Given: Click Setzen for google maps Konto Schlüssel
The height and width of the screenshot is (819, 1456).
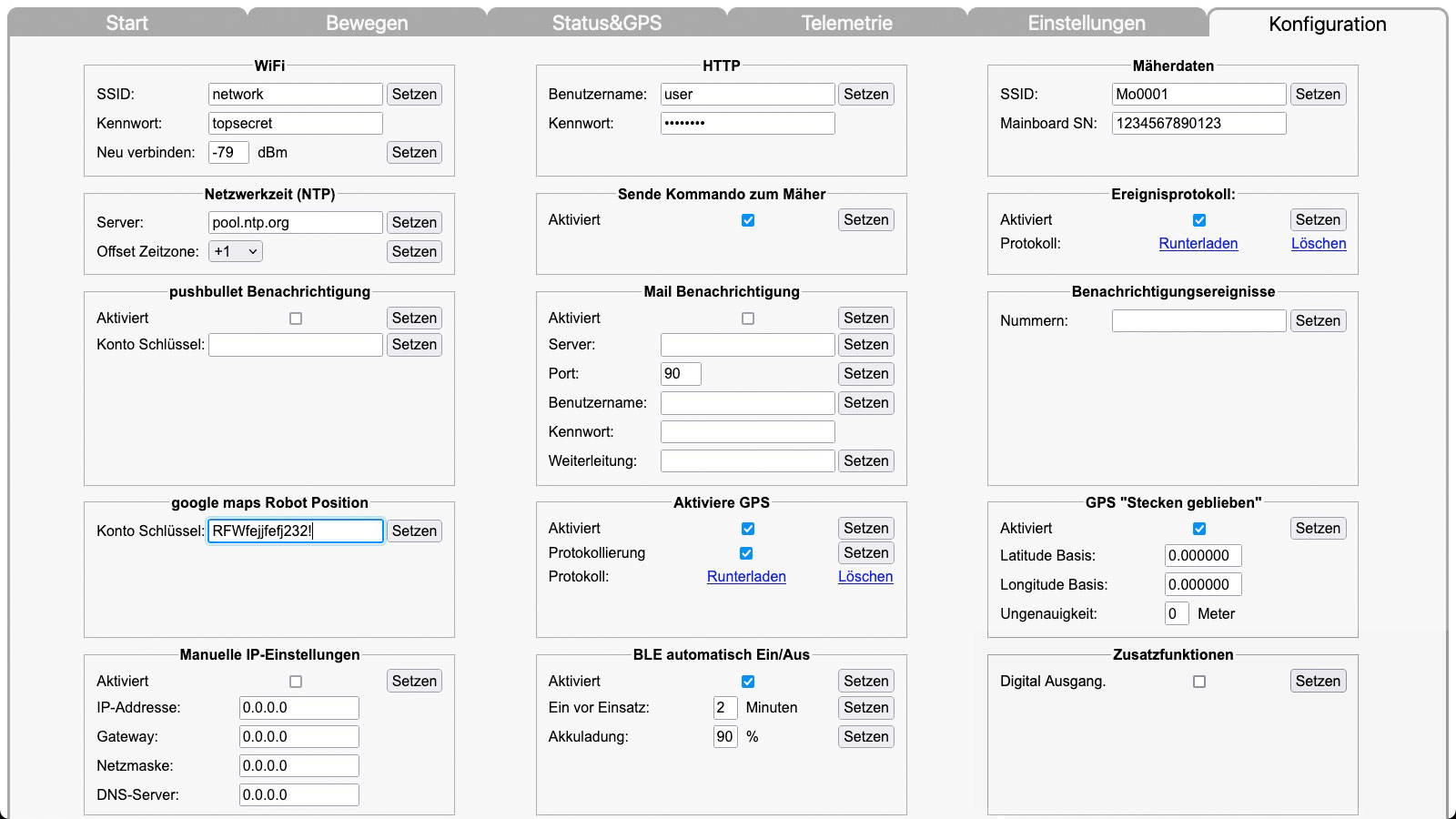Looking at the screenshot, I should [x=414, y=531].
